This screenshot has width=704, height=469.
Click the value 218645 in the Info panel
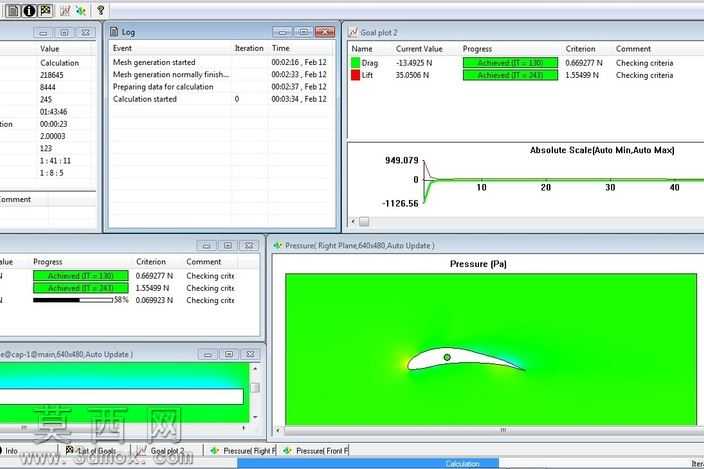click(52, 75)
